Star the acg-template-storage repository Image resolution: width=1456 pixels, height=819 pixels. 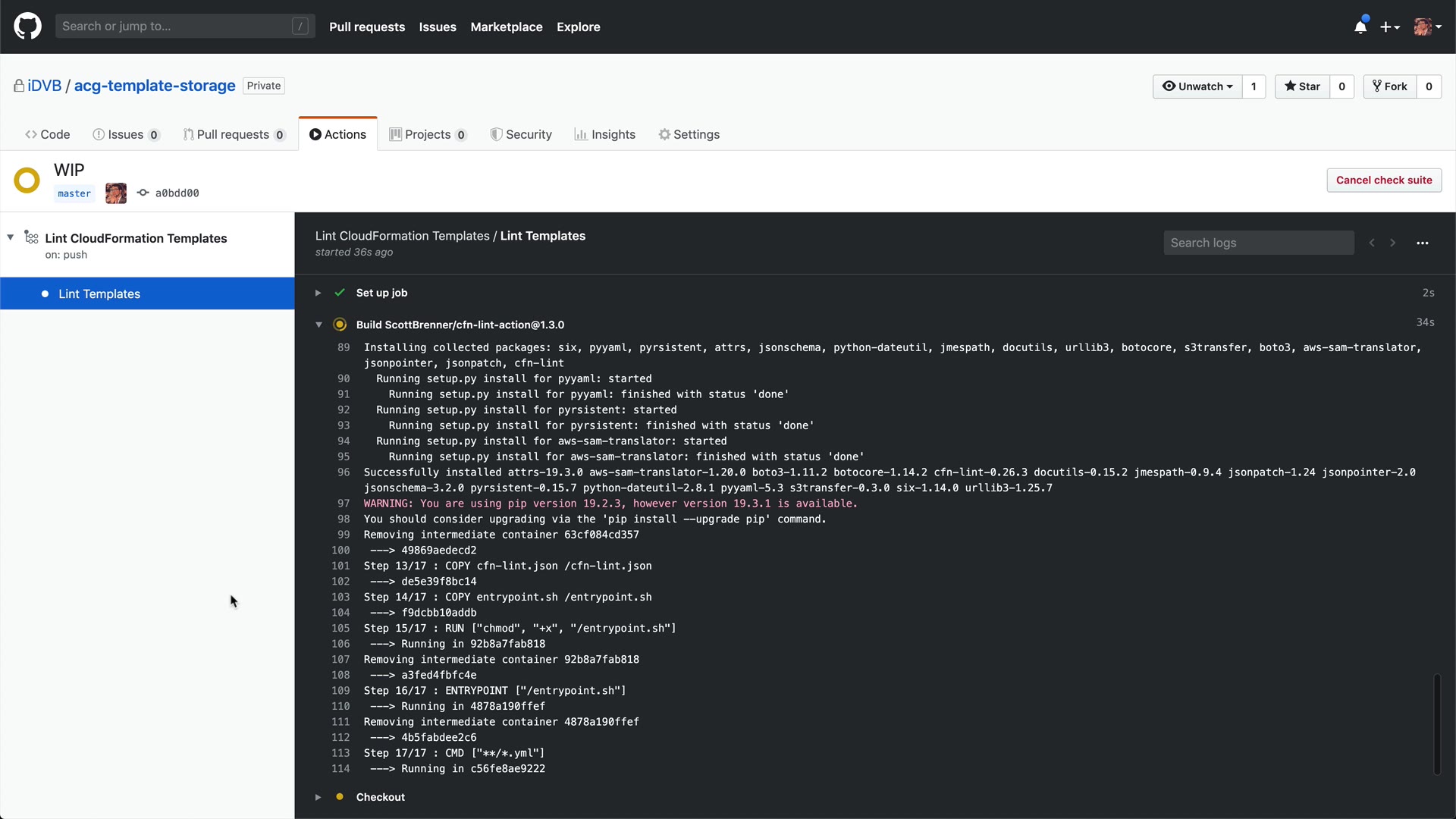[x=1302, y=86]
